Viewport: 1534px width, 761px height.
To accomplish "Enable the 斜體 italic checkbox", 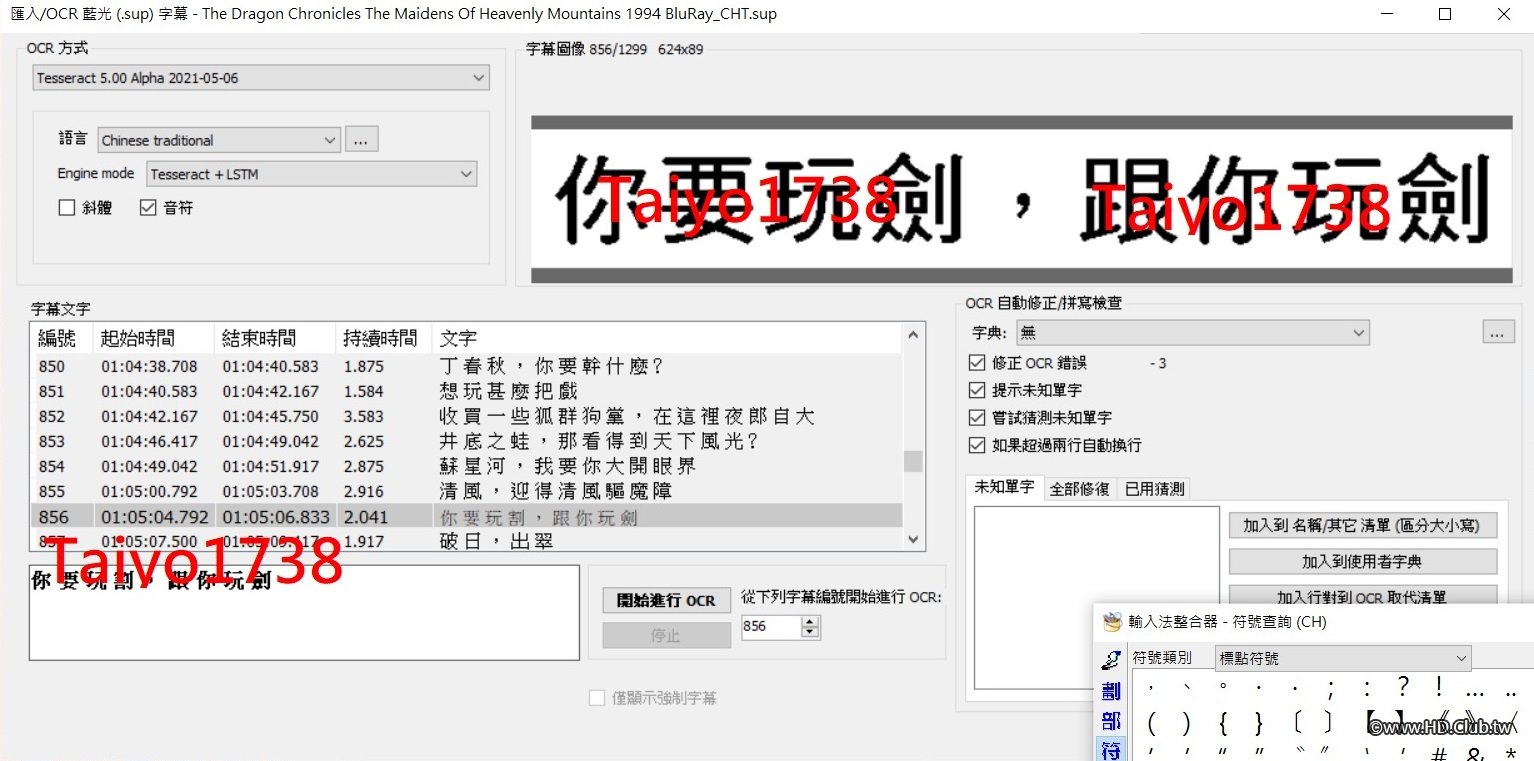I will [67, 208].
